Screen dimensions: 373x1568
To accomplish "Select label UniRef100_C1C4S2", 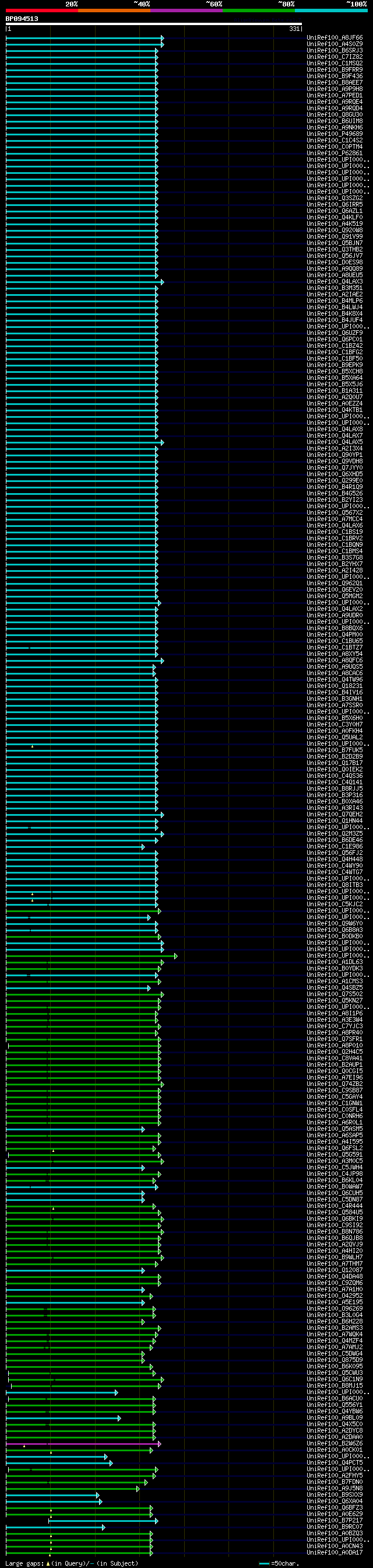I will 335,140.
